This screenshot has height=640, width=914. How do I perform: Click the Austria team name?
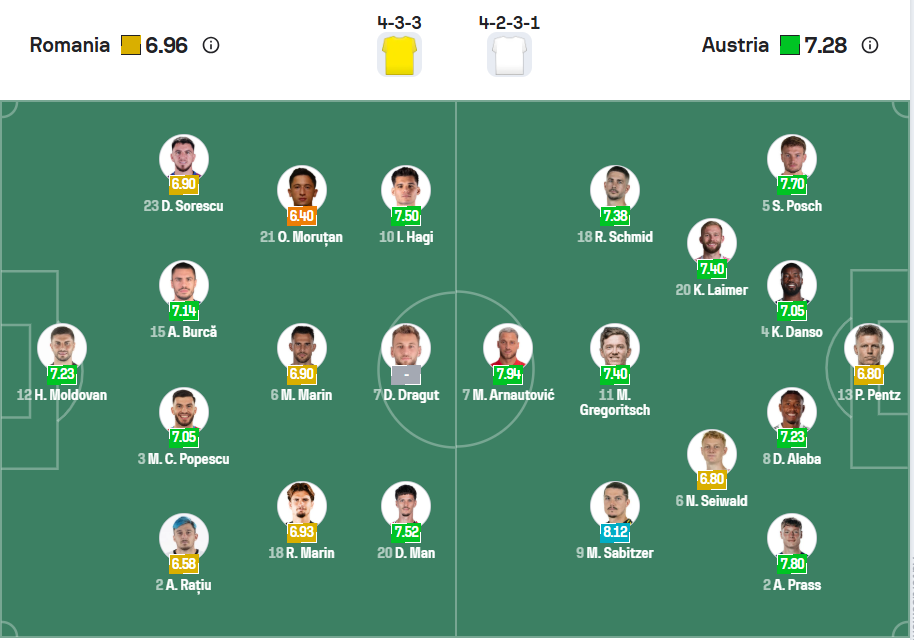(x=735, y=45)
